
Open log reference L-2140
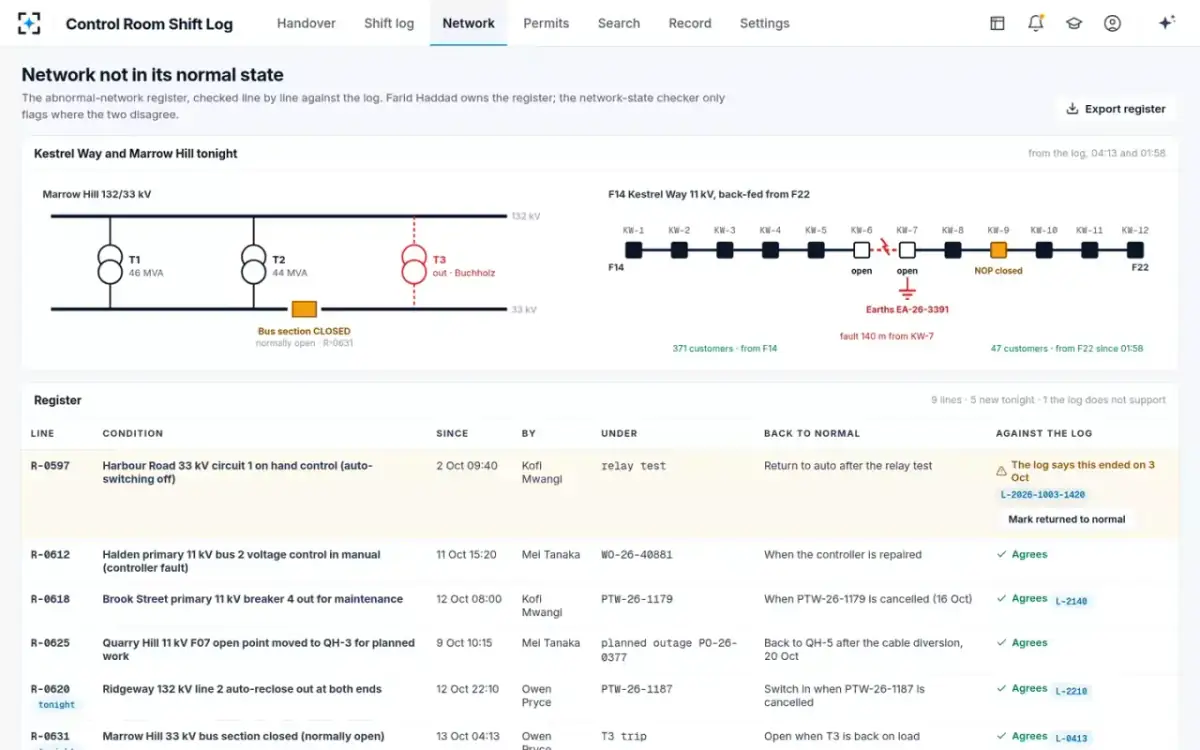coord(1071,601)
